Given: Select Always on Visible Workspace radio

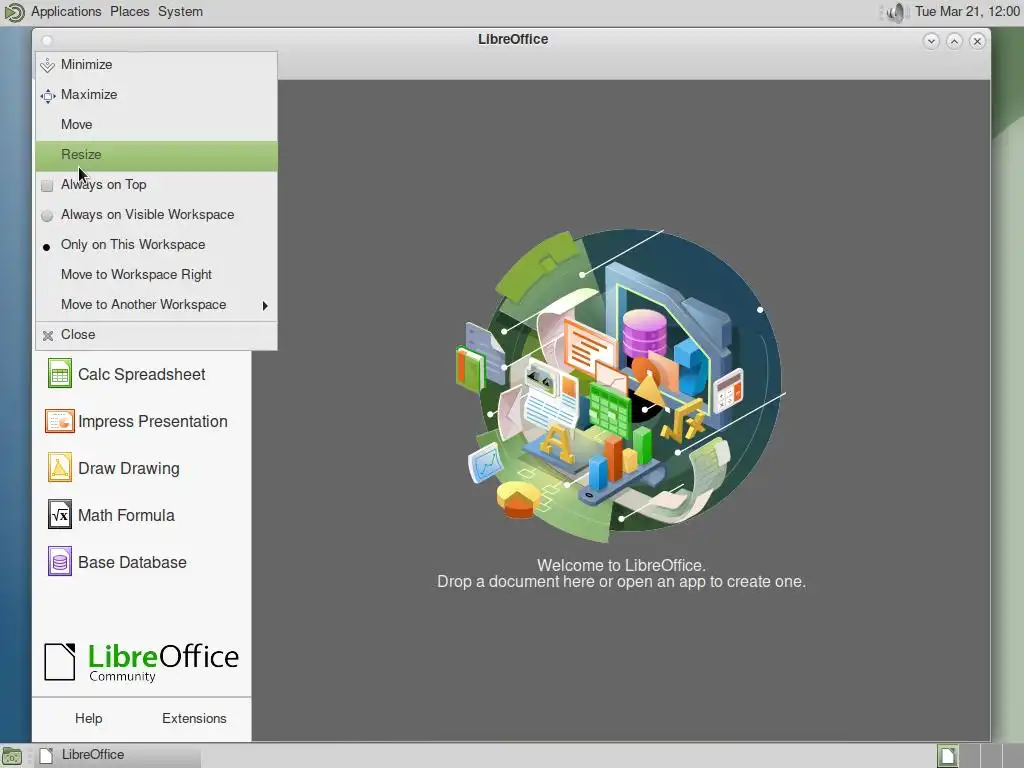Looking at the screenshot, I should coord(47,216).
